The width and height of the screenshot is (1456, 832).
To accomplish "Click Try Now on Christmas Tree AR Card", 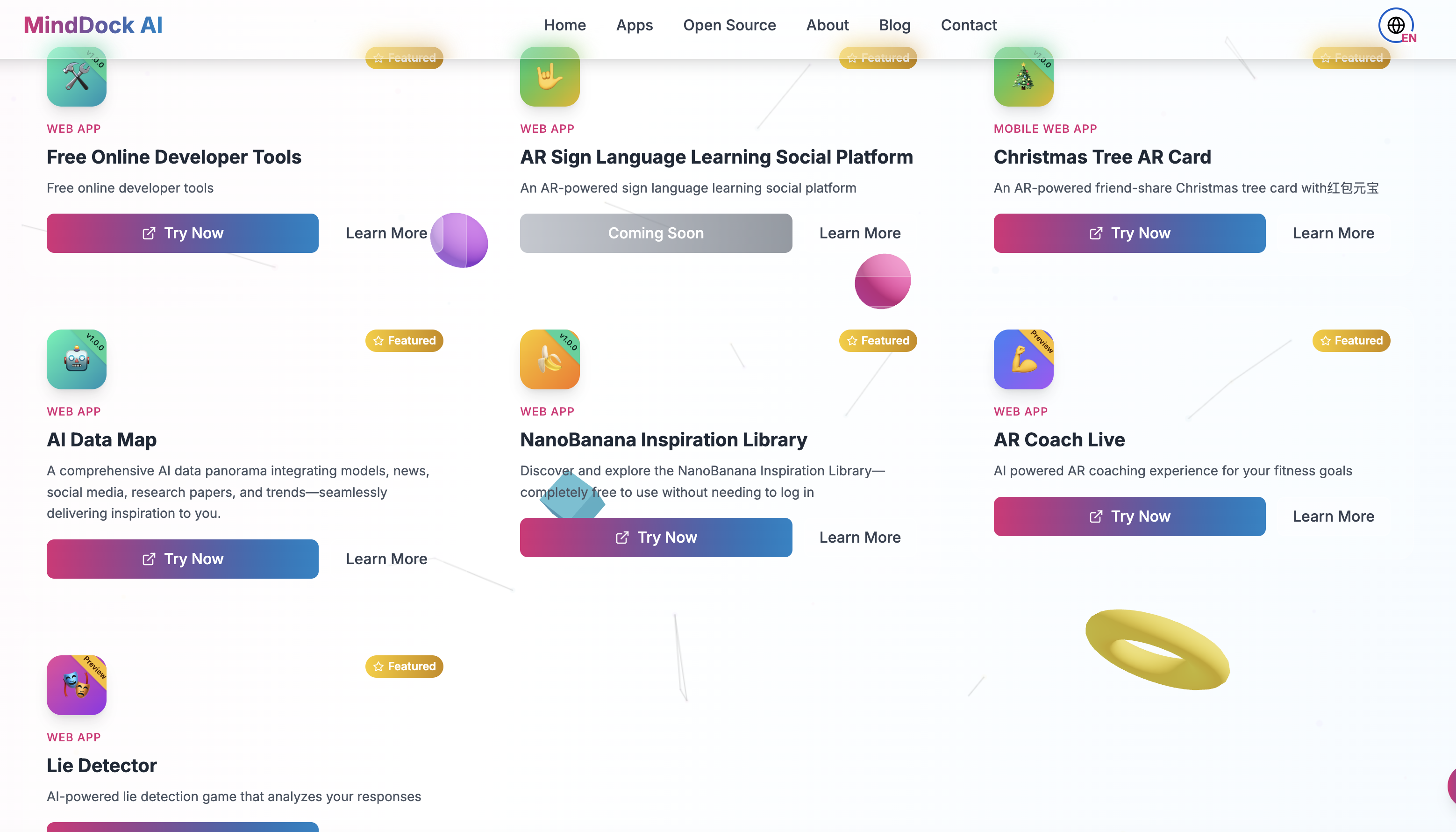I will click(x=1129, y=233).
